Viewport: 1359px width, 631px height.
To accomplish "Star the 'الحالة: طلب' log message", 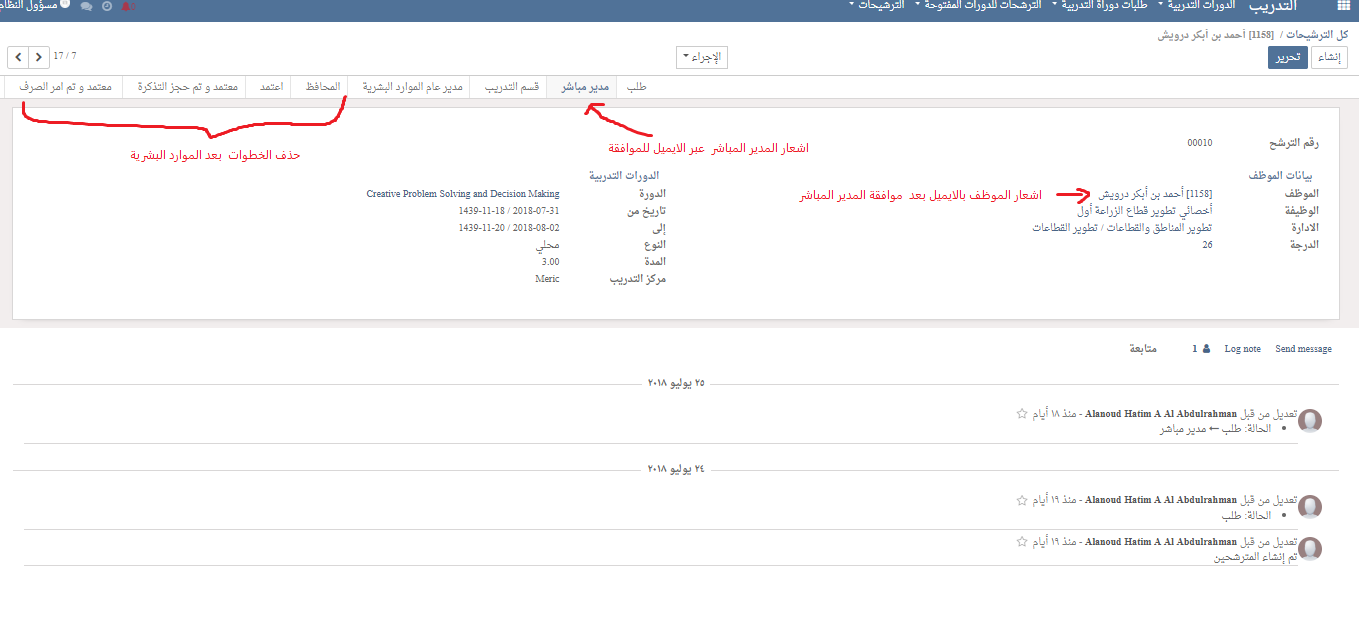I will tap(1022, 500).
